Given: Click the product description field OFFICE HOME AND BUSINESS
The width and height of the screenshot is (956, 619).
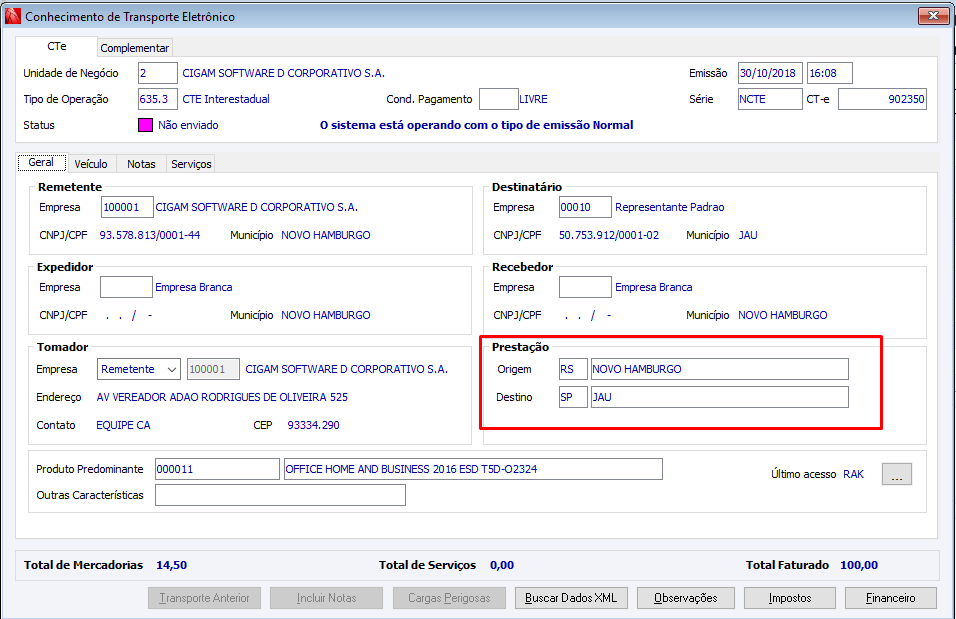Looking at the screenshot, I should 473,469.
